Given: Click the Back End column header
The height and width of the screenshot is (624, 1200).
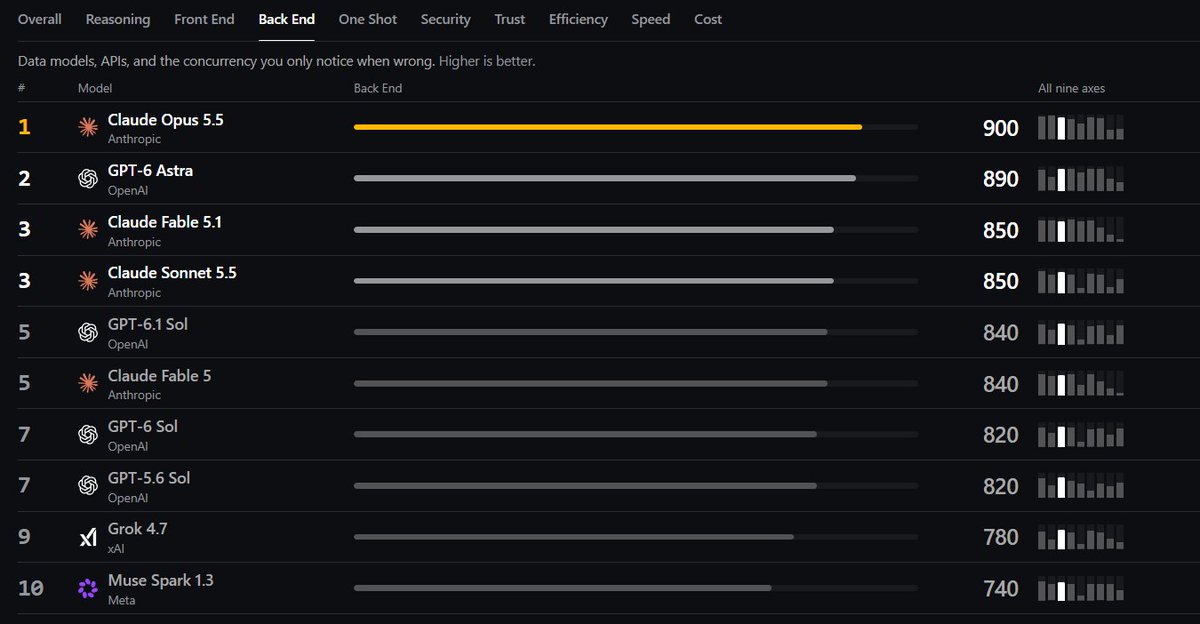Looking at the screenshot, I should click(378, 88).
